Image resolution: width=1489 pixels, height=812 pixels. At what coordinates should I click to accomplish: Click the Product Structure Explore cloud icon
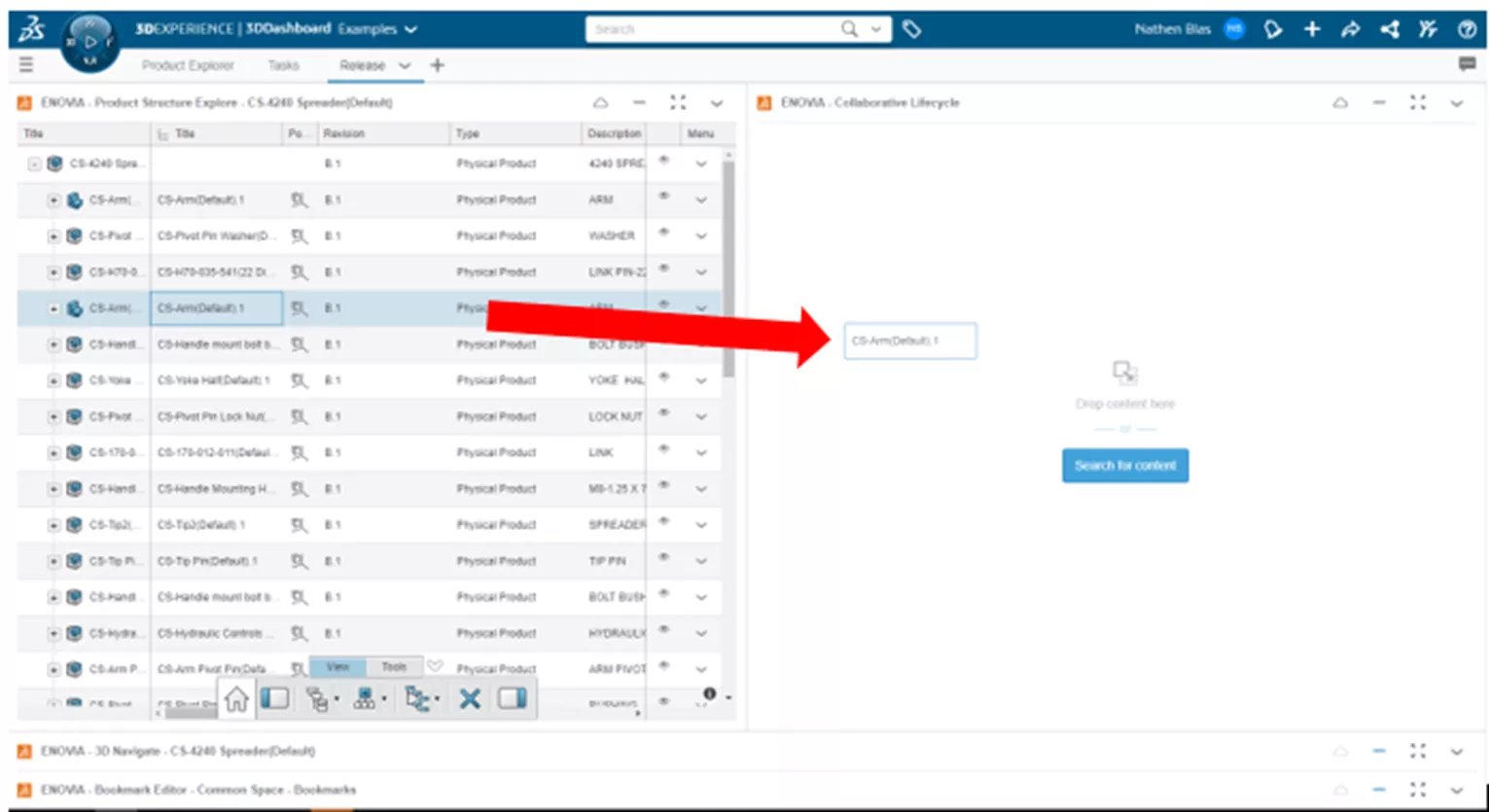[x=600, y=102]
